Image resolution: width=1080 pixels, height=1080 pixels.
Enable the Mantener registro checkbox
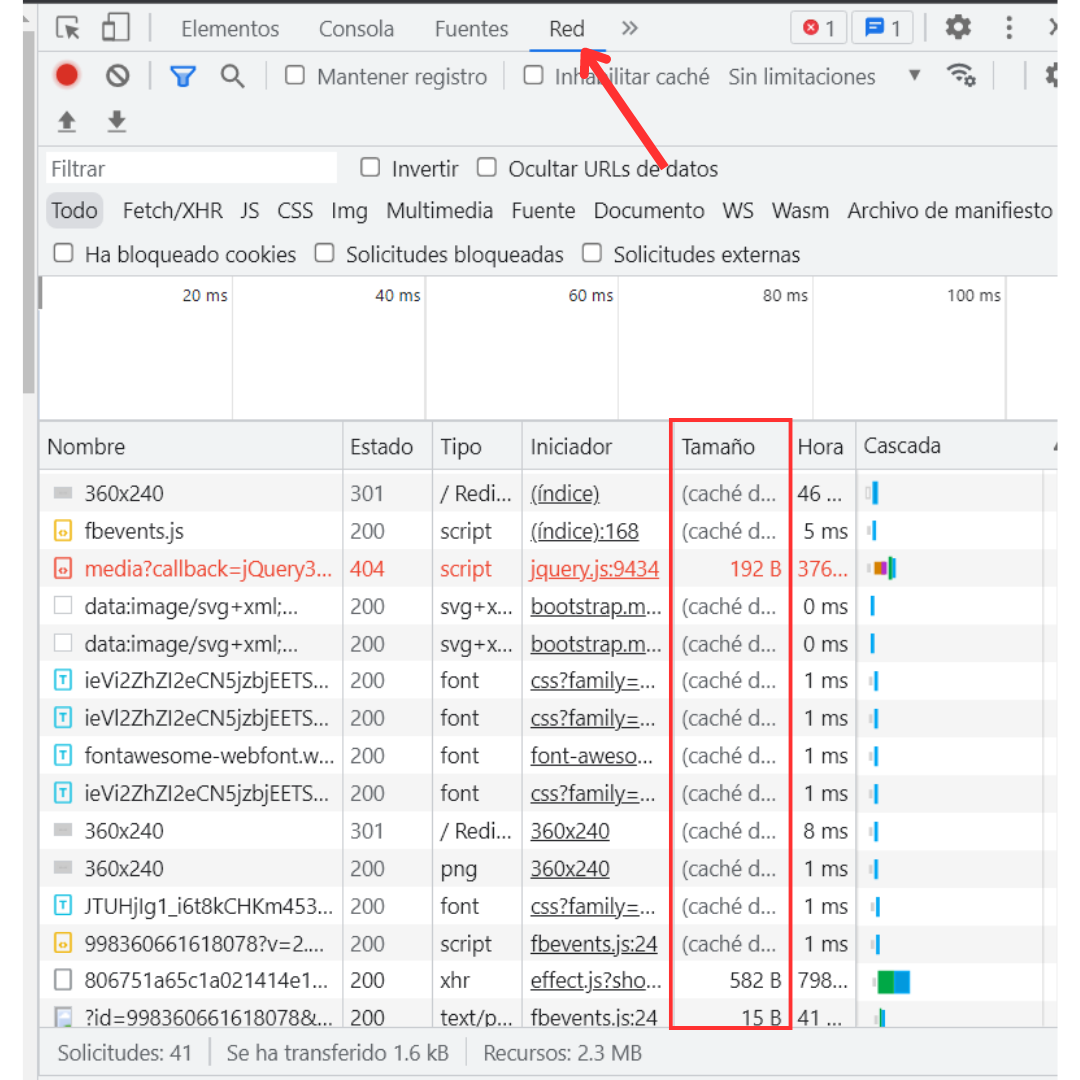coord(295,76)
